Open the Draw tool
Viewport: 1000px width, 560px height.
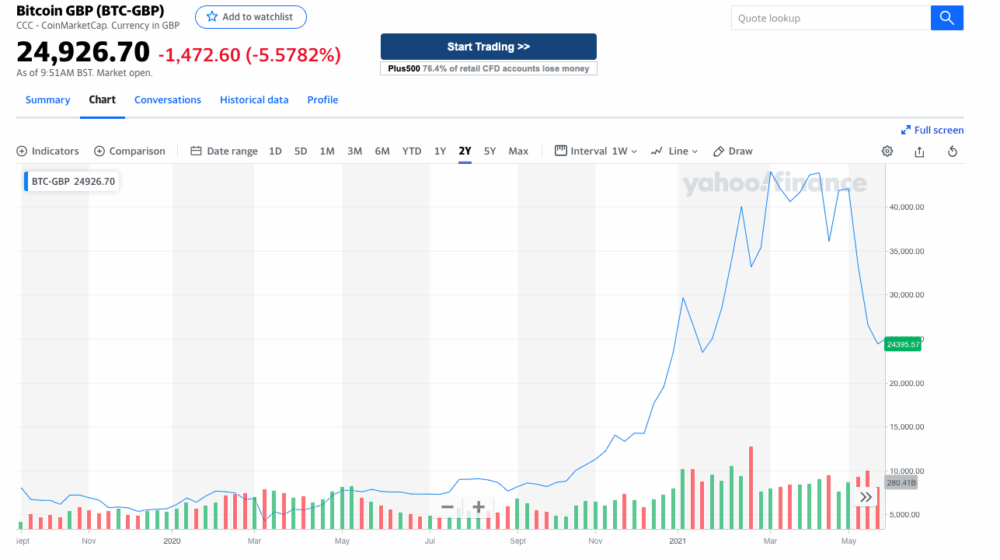[733, 151]
